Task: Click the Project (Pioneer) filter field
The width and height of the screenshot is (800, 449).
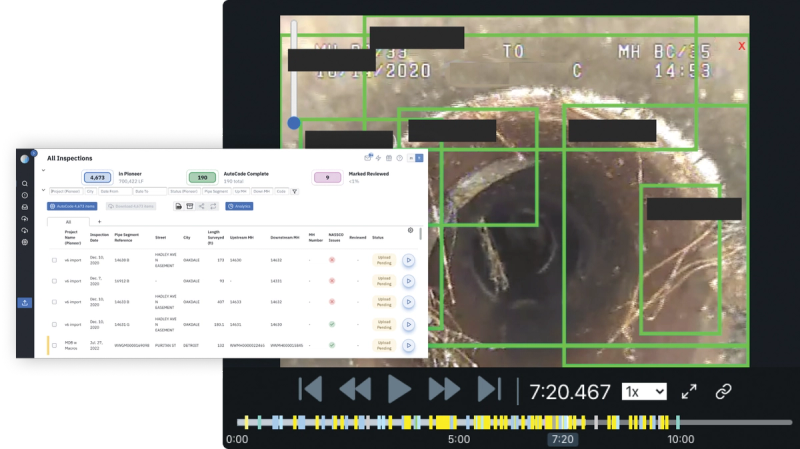Action: pyautogui.click(x=66, y=191)
